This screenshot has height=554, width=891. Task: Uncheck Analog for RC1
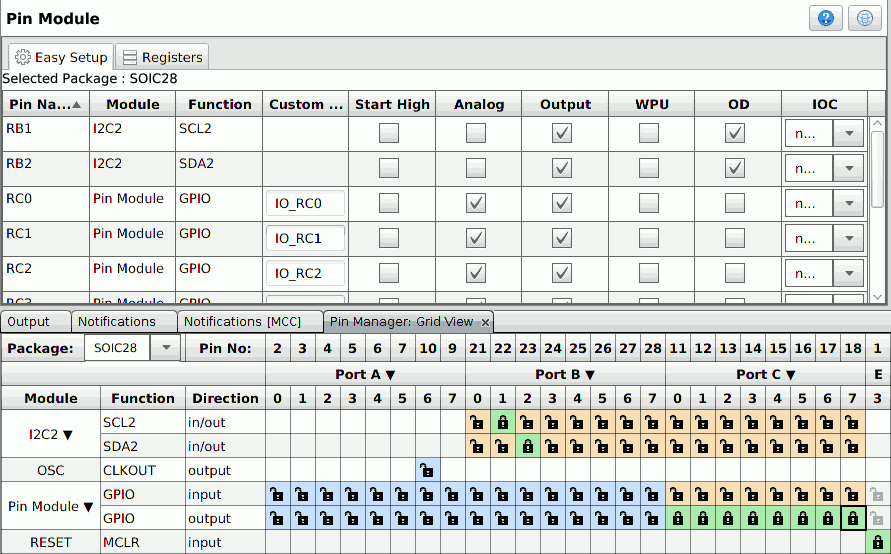pos(476,238)
